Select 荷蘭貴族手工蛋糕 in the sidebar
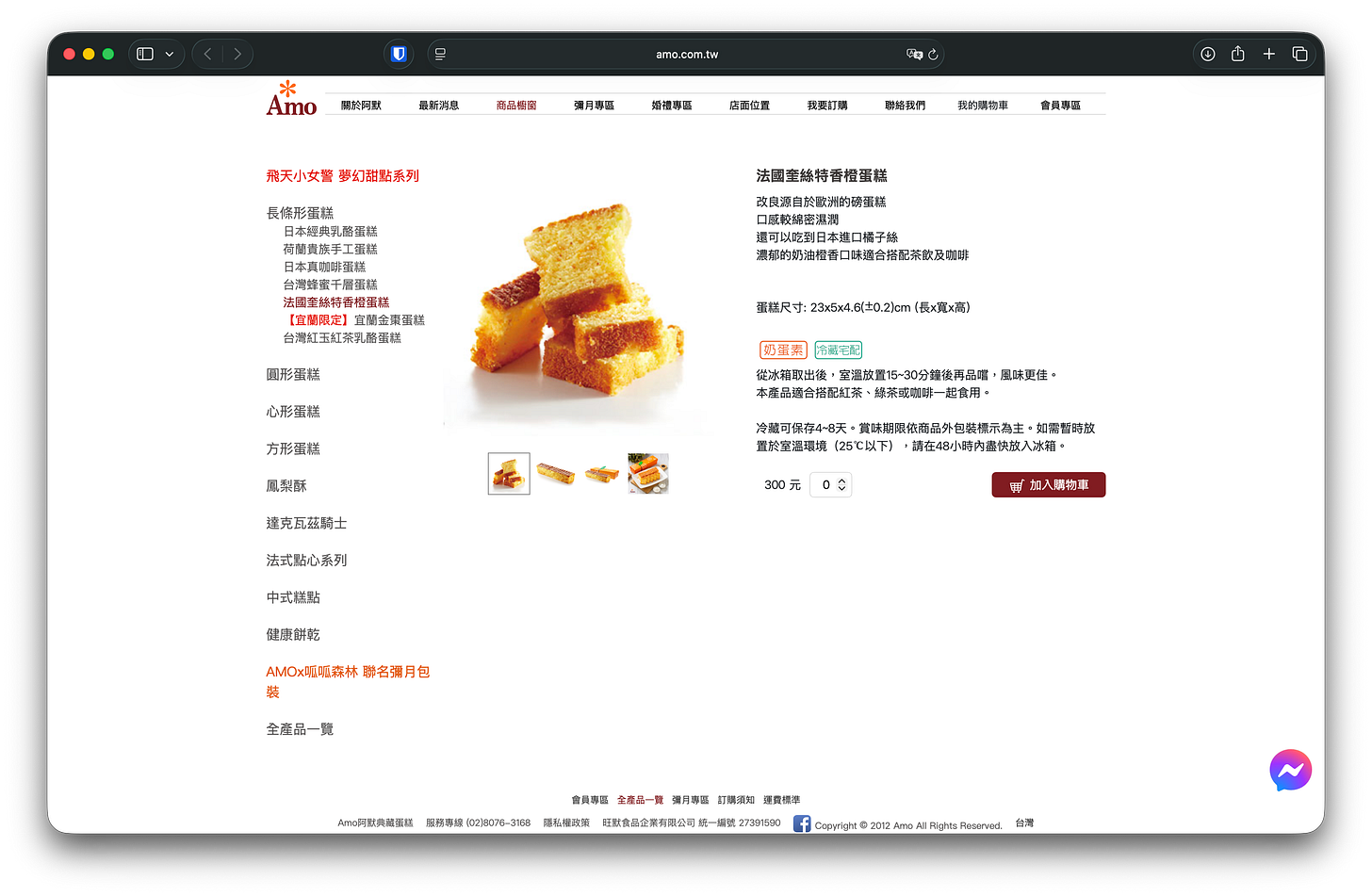Image resolution: width=1372 pixels, height=896 pixels. coord(331,249)
